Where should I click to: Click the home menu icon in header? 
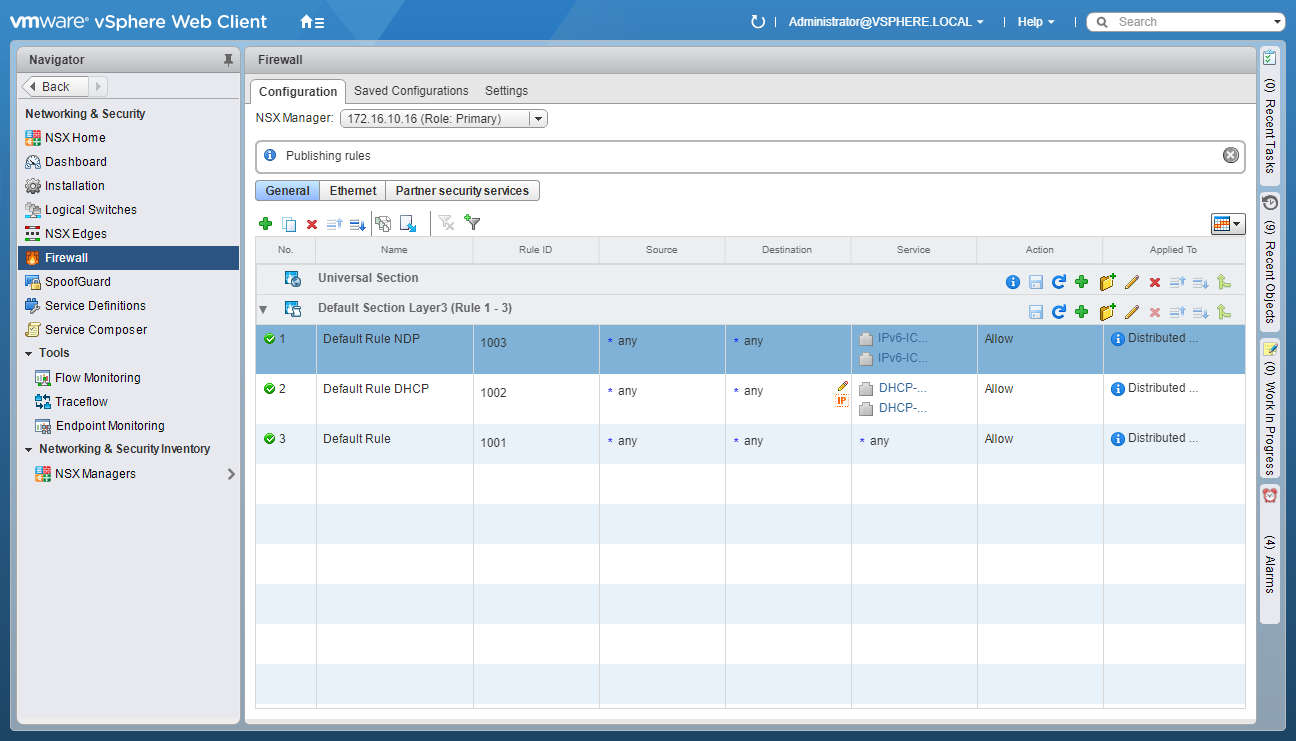pos(311,21)
